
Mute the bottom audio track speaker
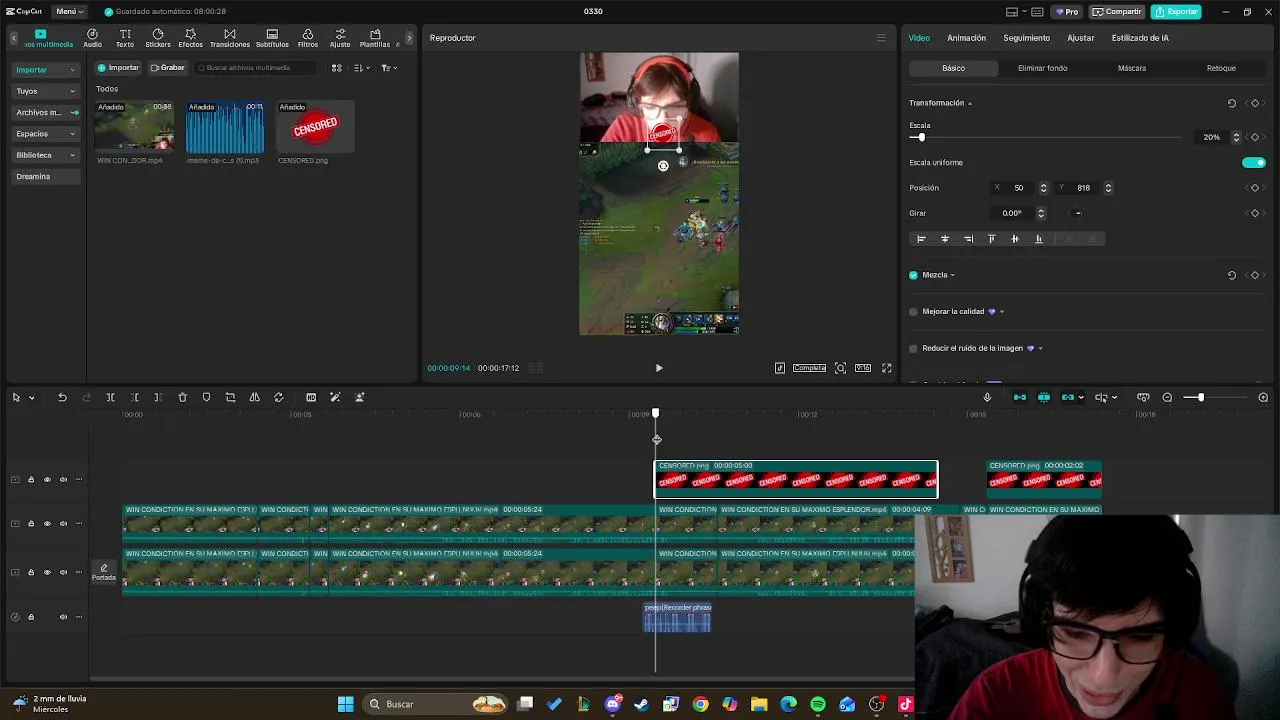(x=63, y=617)
